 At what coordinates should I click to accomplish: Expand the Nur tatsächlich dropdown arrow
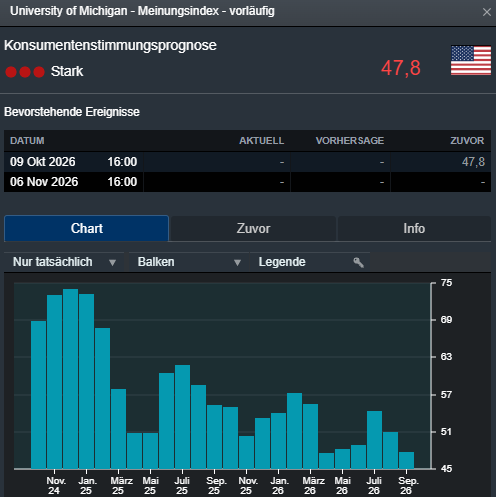point(112,263)
